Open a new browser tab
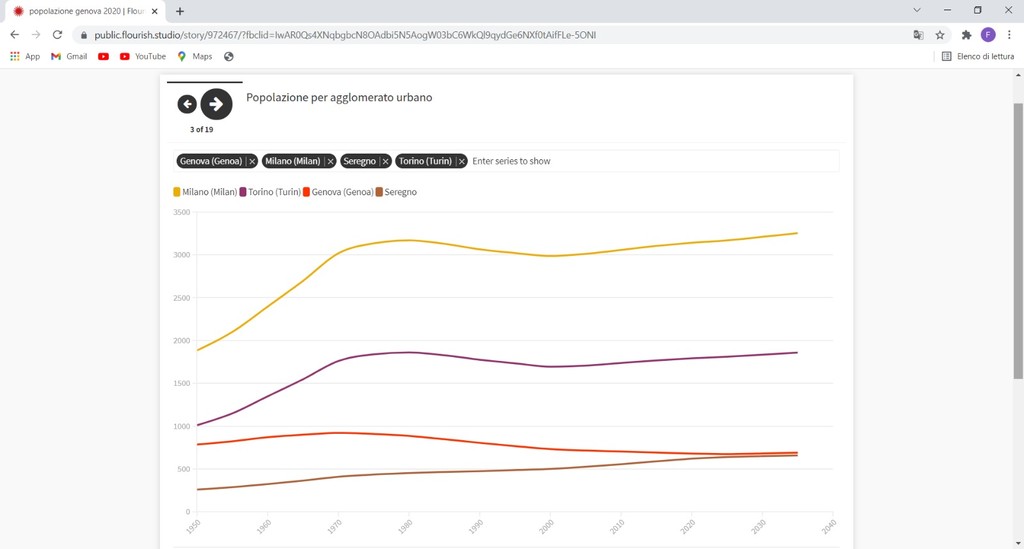The image size is (1024, 549). pyautogui.click(x=180, y=11)
